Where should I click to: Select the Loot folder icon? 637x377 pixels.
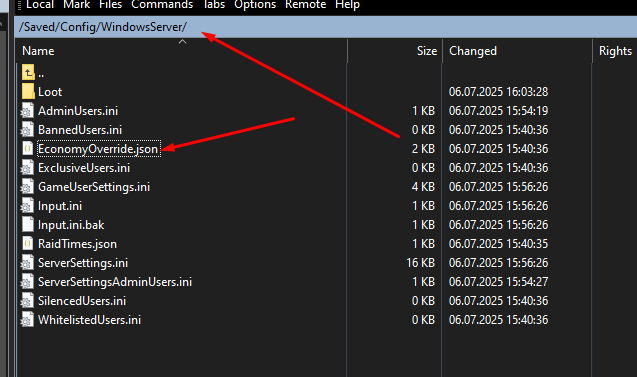click(28, 92)
